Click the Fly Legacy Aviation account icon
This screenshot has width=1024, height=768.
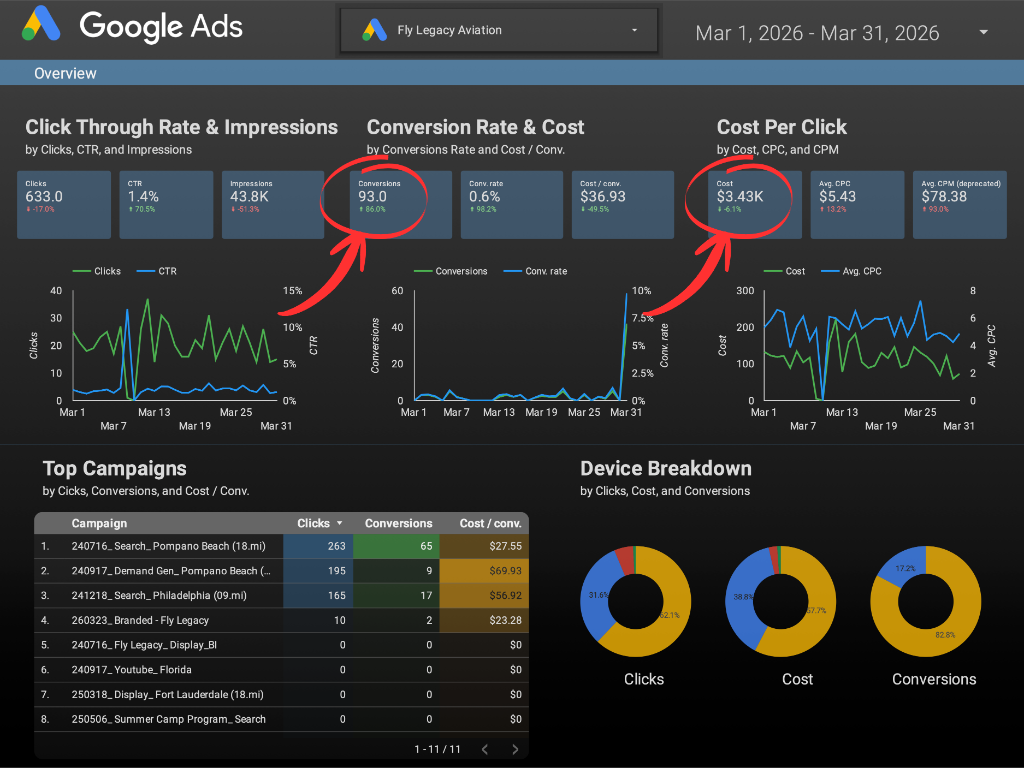coord(375,30)
